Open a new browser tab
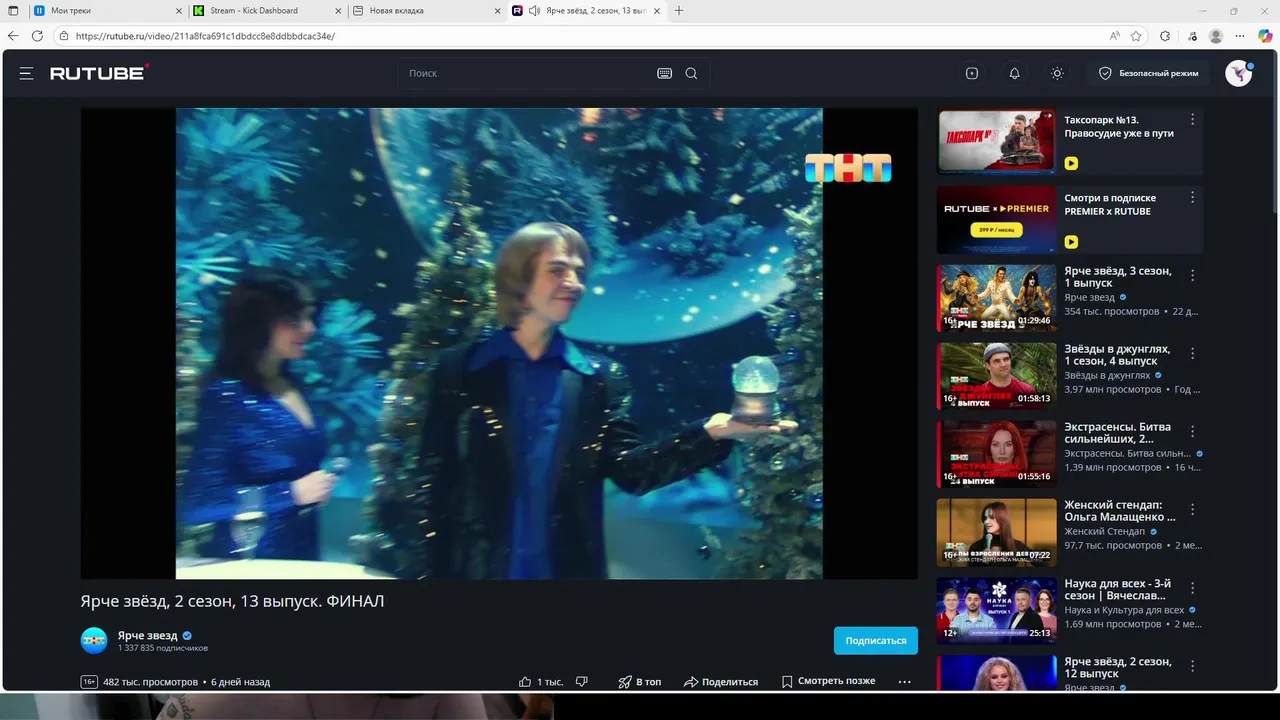Viewport: 1280px width, 720px height. click(x=679, y=10)
